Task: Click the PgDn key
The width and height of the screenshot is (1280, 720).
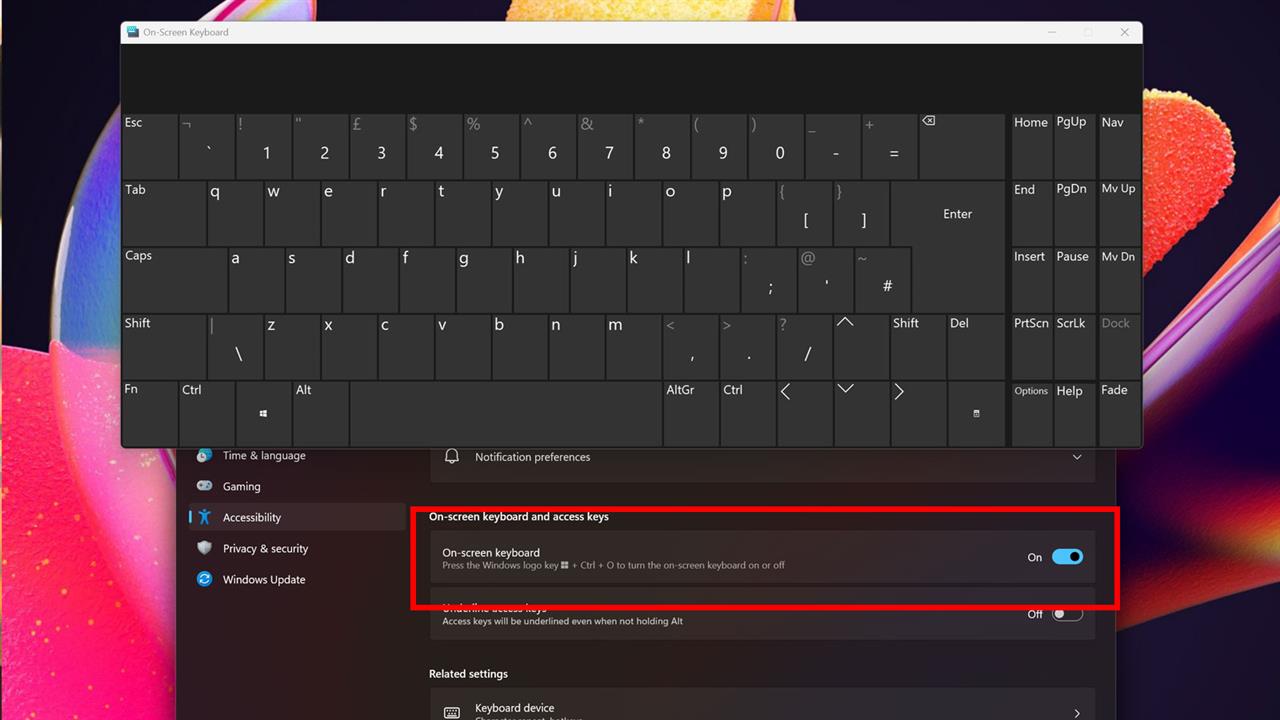Action: [1075, 213]
